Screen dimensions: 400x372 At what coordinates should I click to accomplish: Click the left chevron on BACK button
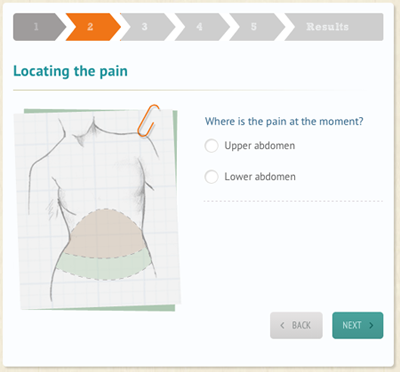283,325
